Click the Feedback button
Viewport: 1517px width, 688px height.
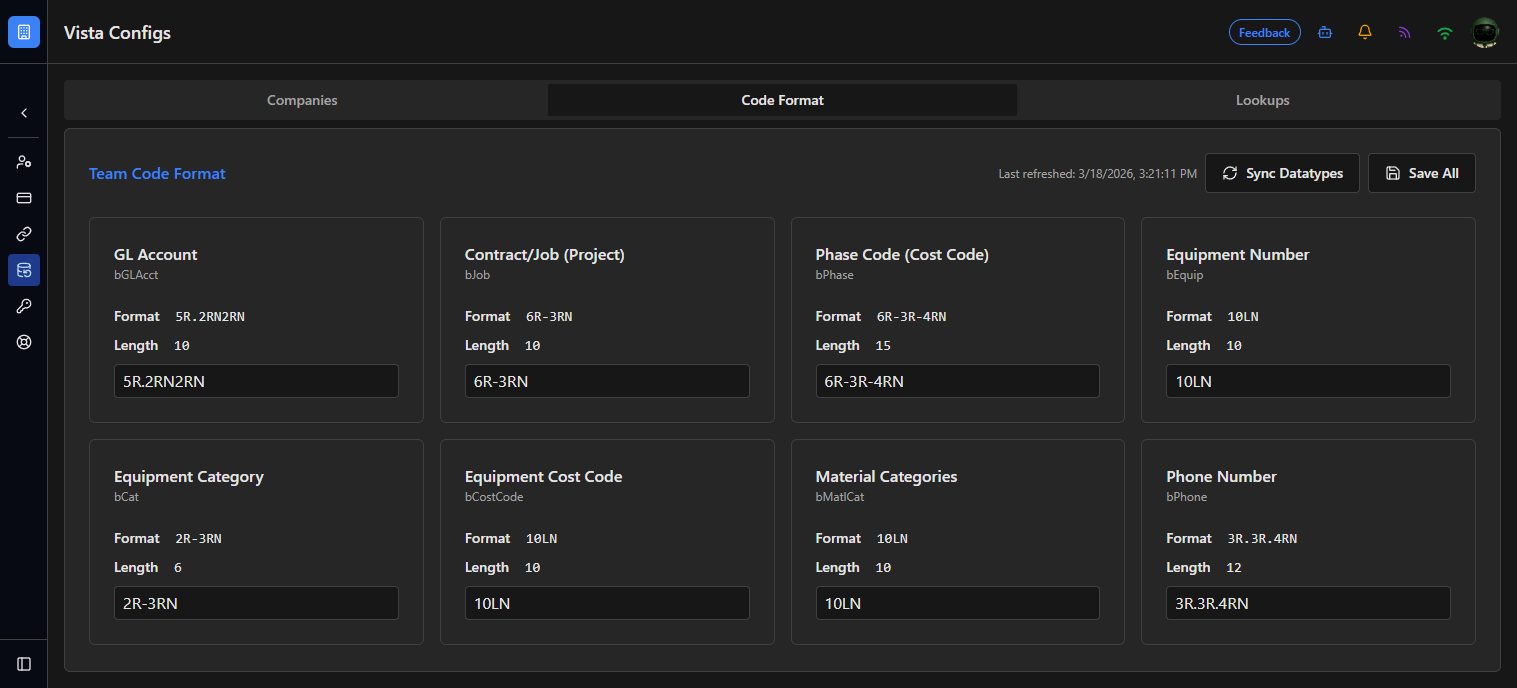pos(1265,32)
